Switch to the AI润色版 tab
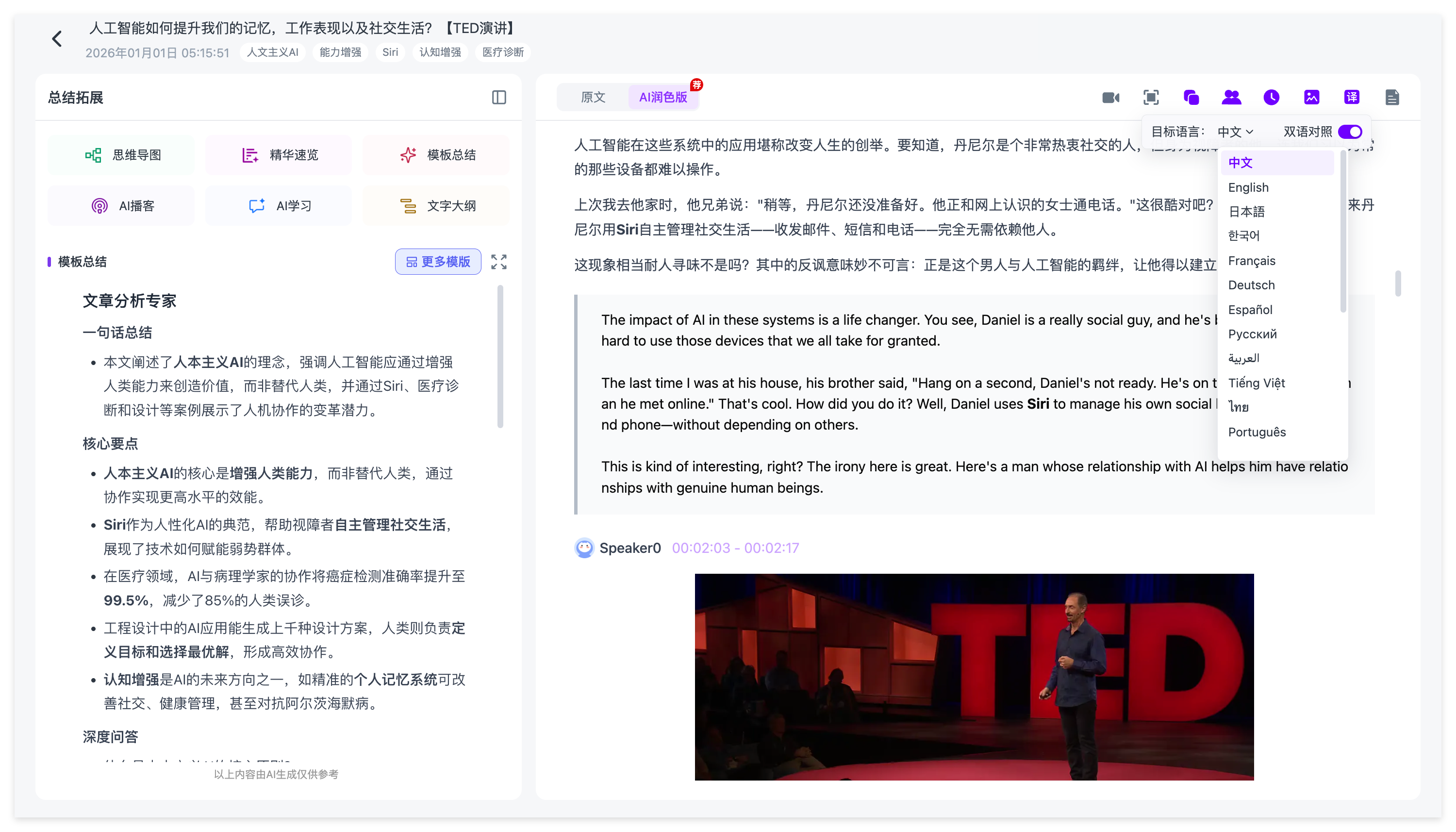1456x832 pixels. pos(662,98)
